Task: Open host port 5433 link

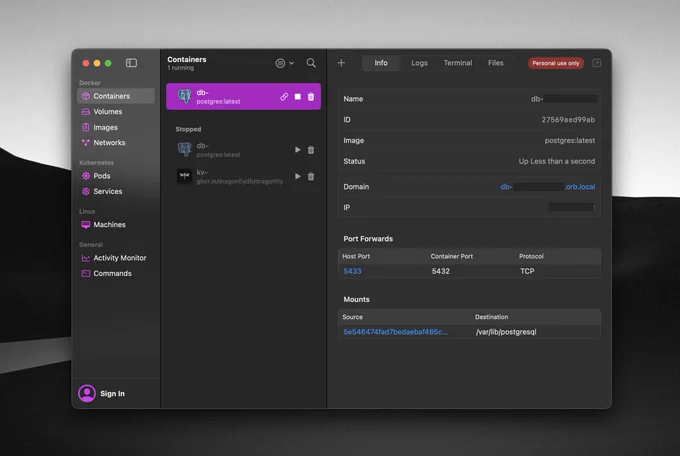Action: pos(352,271)
